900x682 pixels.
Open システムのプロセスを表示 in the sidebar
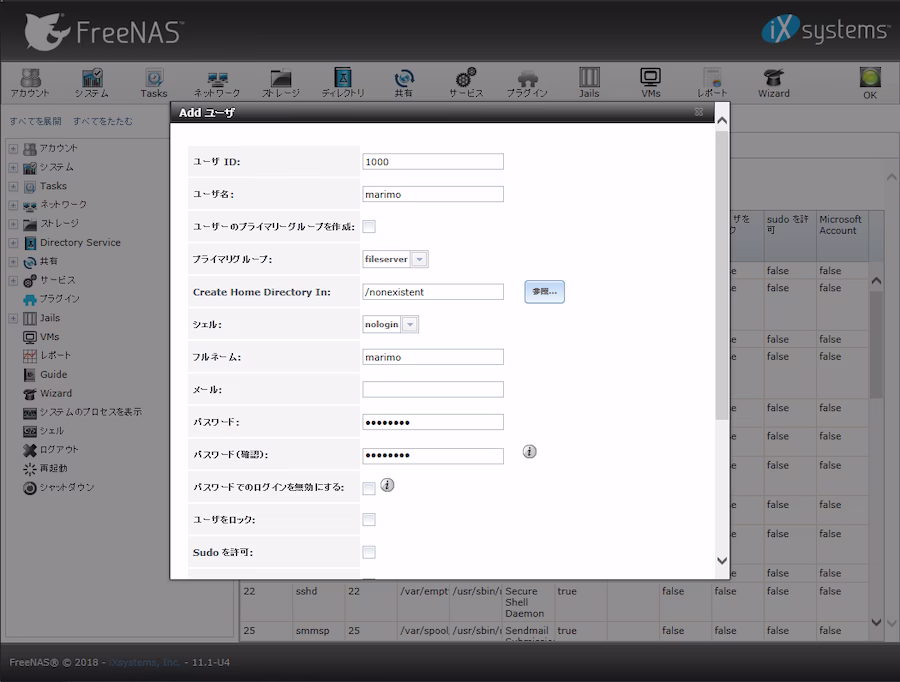click(90, 412)
